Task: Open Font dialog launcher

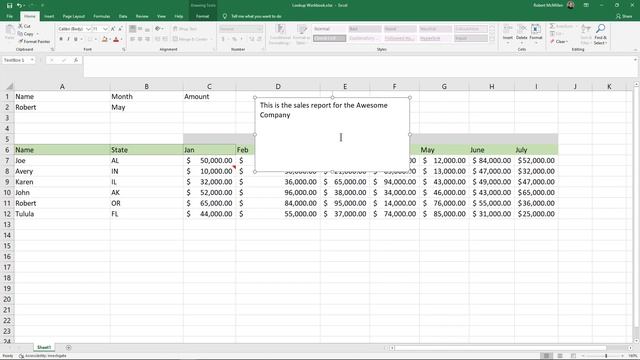Action: [124, 49]
